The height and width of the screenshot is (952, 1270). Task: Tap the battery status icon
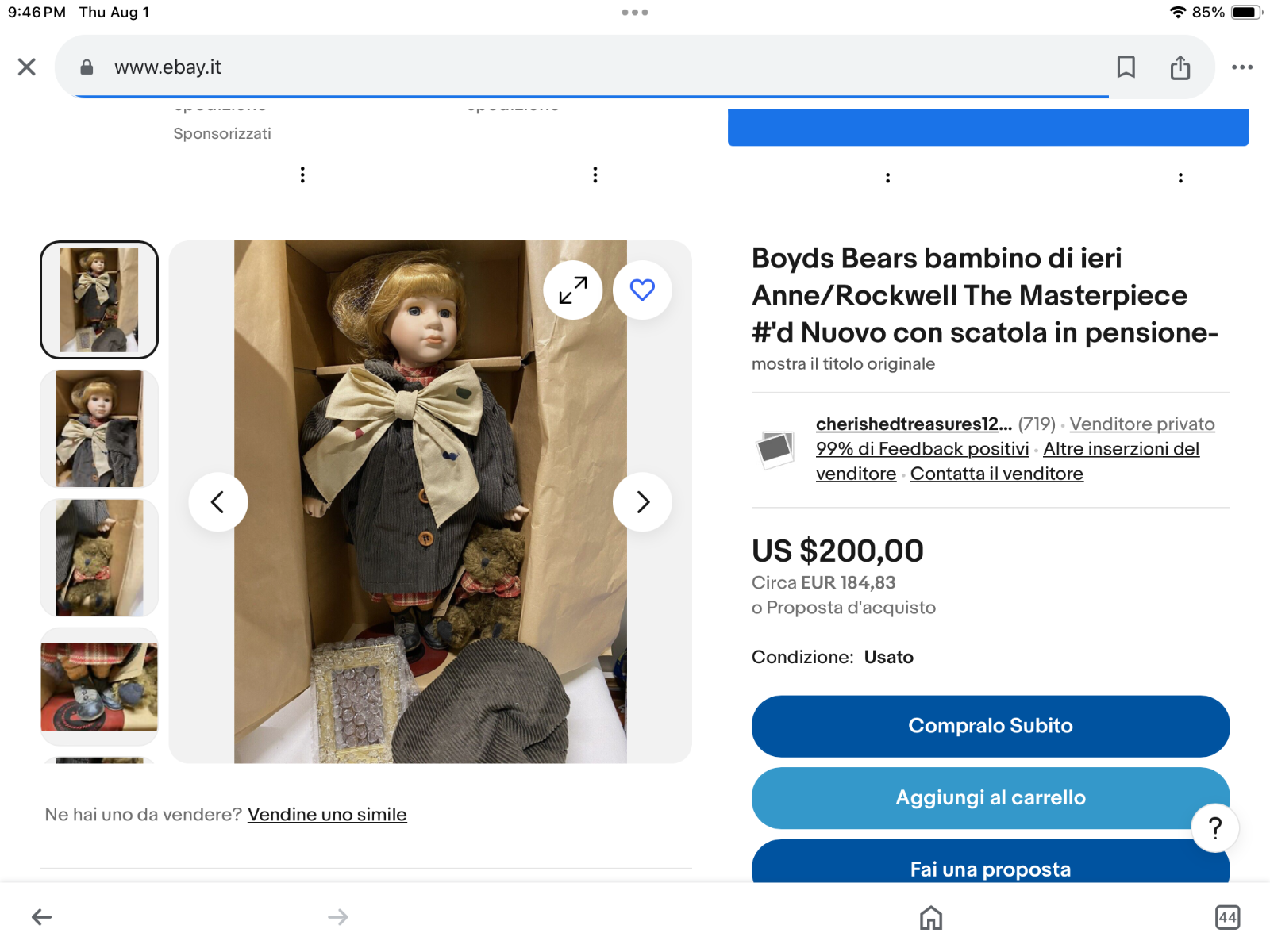tap(1246, 13)
